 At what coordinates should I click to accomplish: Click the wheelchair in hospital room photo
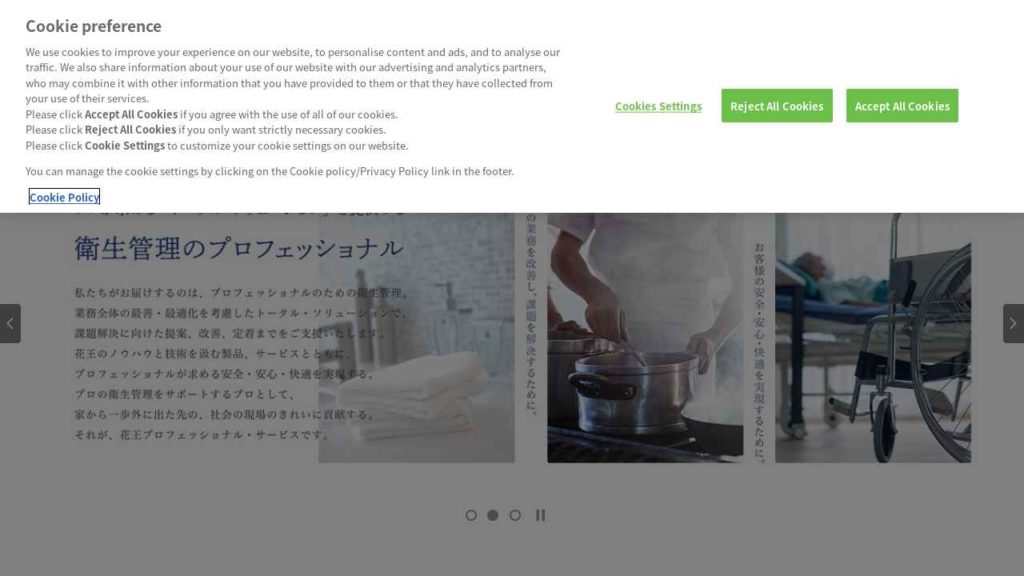(x=873, y=338)
